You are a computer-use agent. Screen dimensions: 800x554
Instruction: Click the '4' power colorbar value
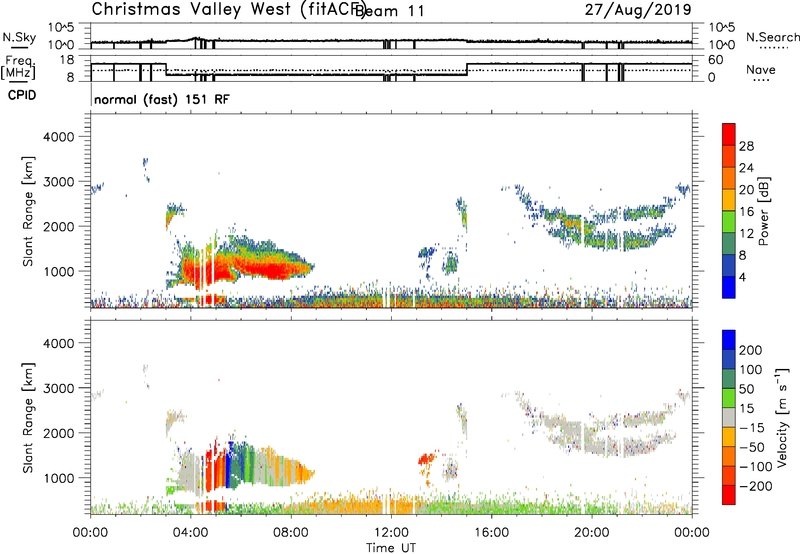(x=742, y=277)
